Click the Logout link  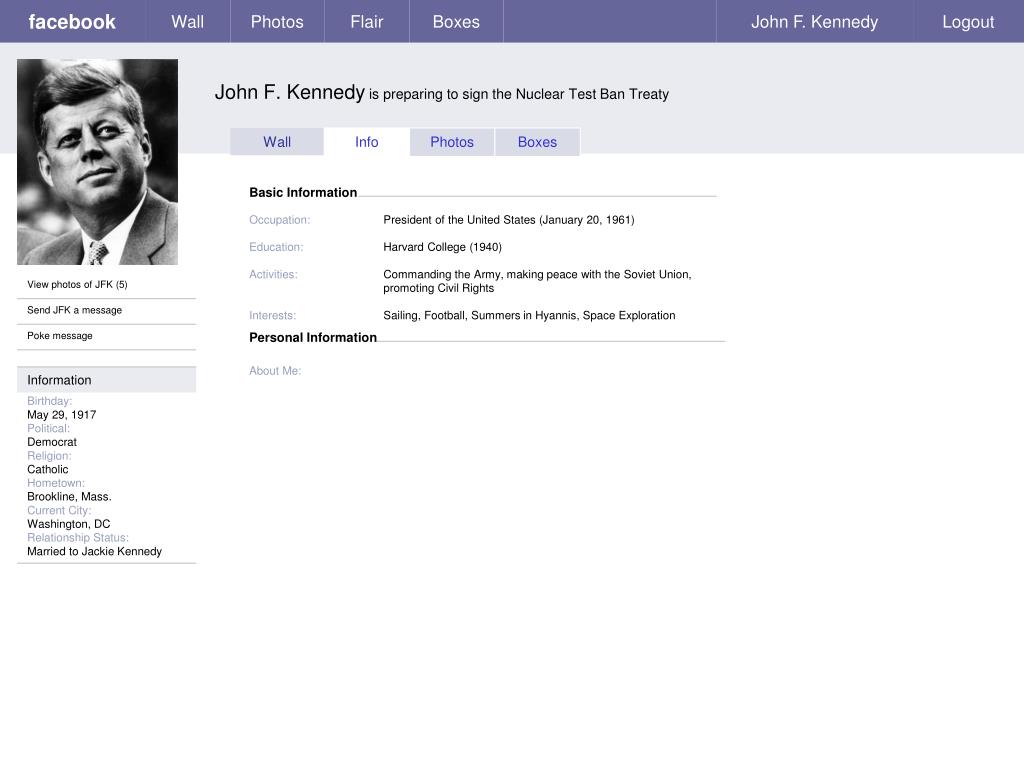pyautogui.click(x=968, y=22)
